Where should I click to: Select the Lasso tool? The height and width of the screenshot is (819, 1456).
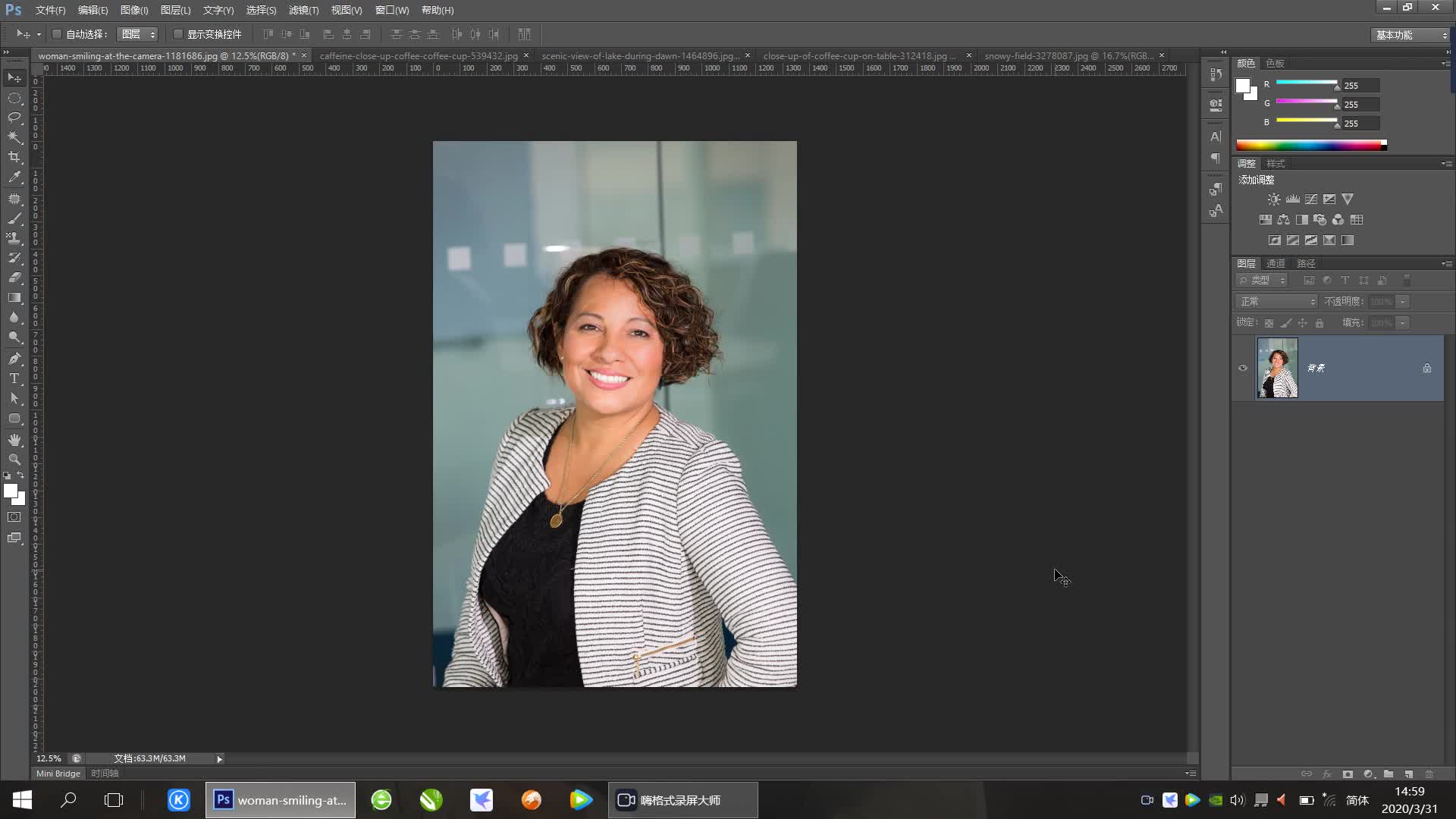click(14, 118)
